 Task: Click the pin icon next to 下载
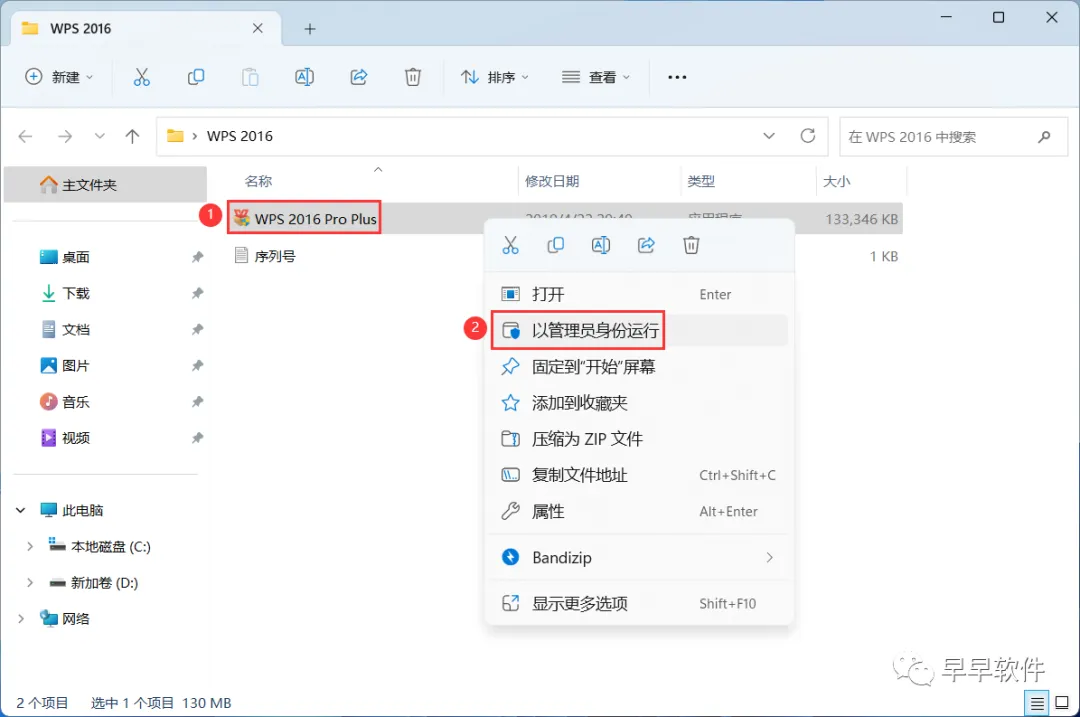pos(198,293)
